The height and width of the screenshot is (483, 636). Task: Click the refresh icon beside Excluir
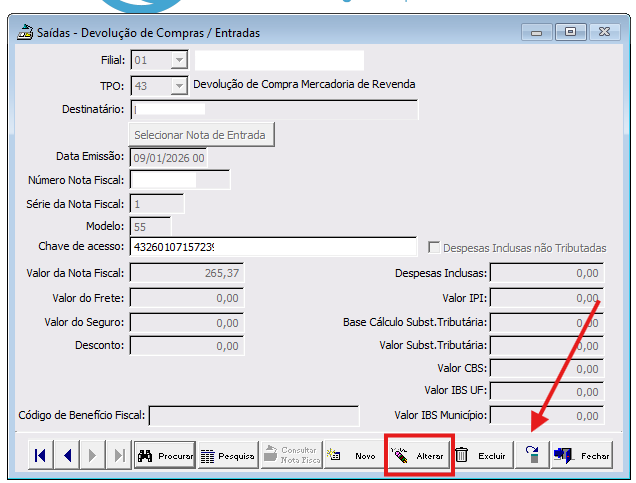pyautogui.click(x=532, y=455)
